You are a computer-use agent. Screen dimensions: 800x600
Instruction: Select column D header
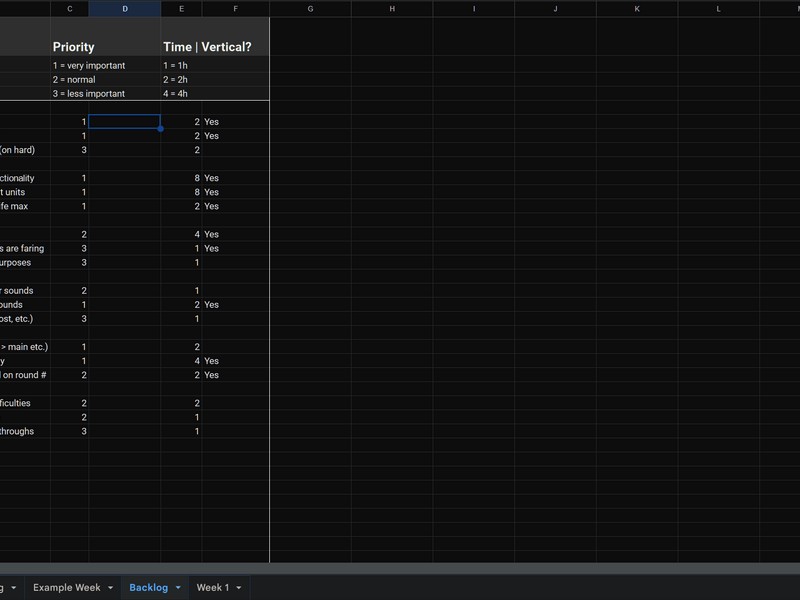(x=124, y=9)
